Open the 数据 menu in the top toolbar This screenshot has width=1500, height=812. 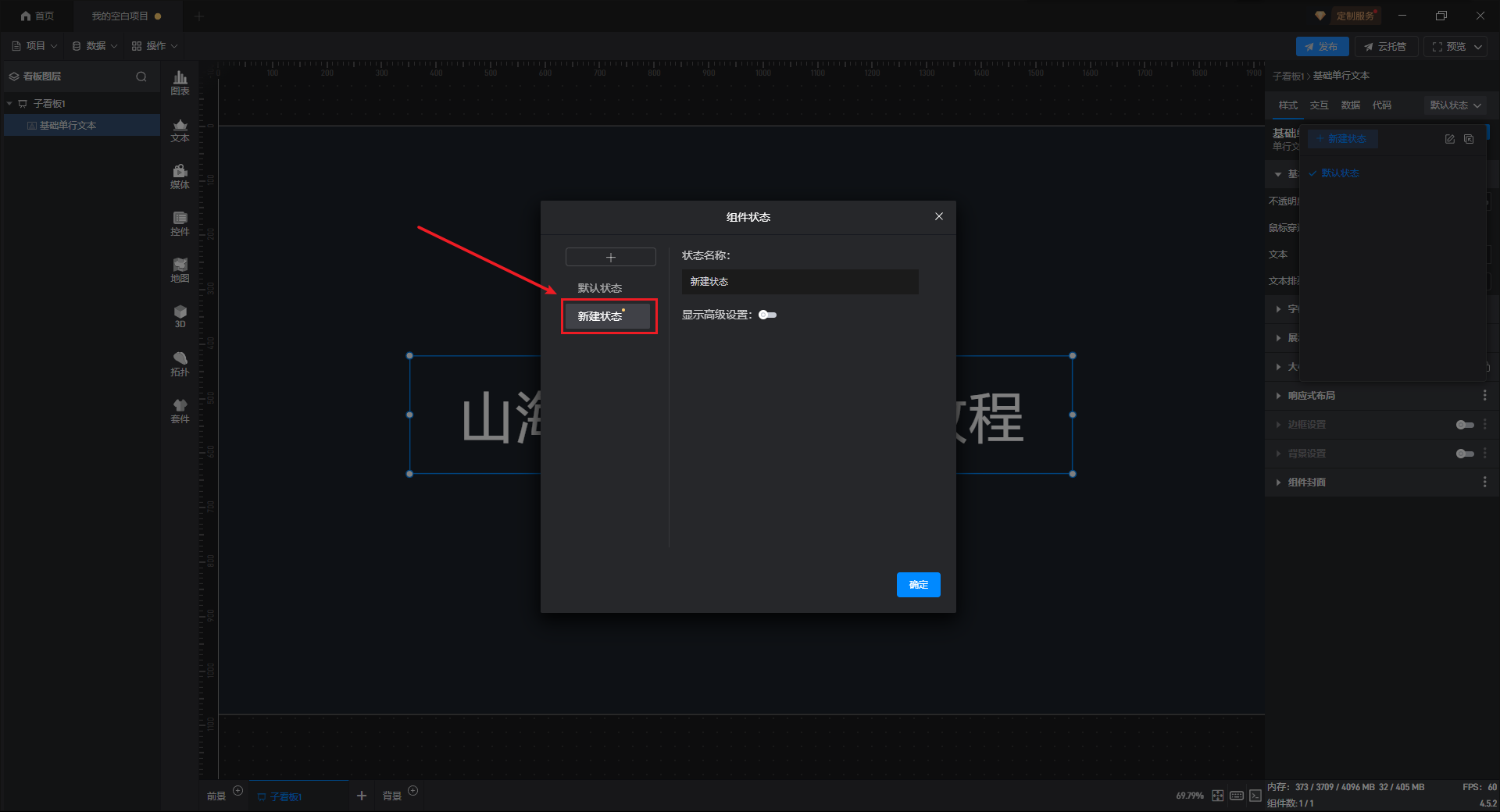(x=95, y=46)
